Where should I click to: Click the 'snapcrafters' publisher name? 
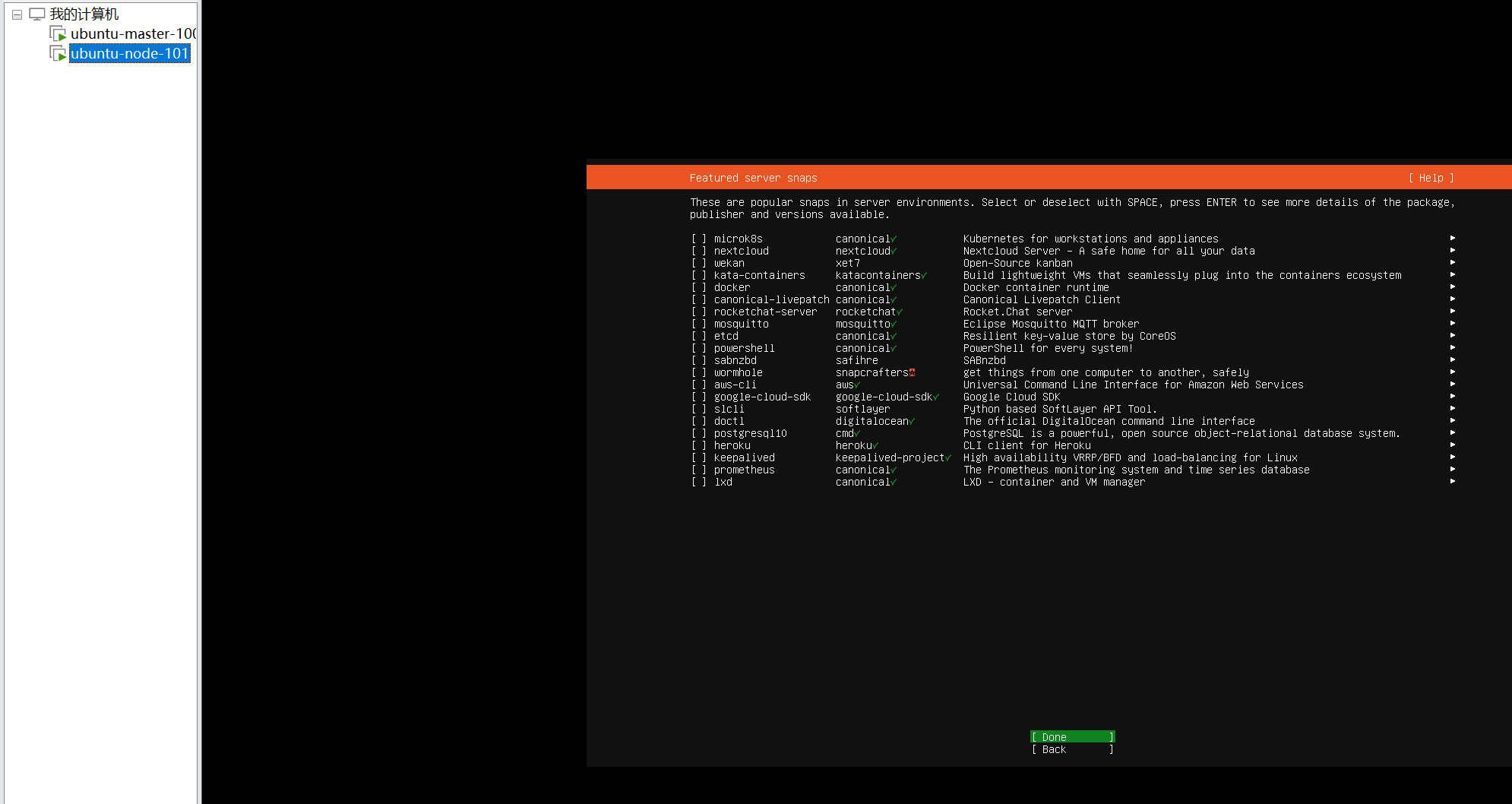tap(872, 372)
